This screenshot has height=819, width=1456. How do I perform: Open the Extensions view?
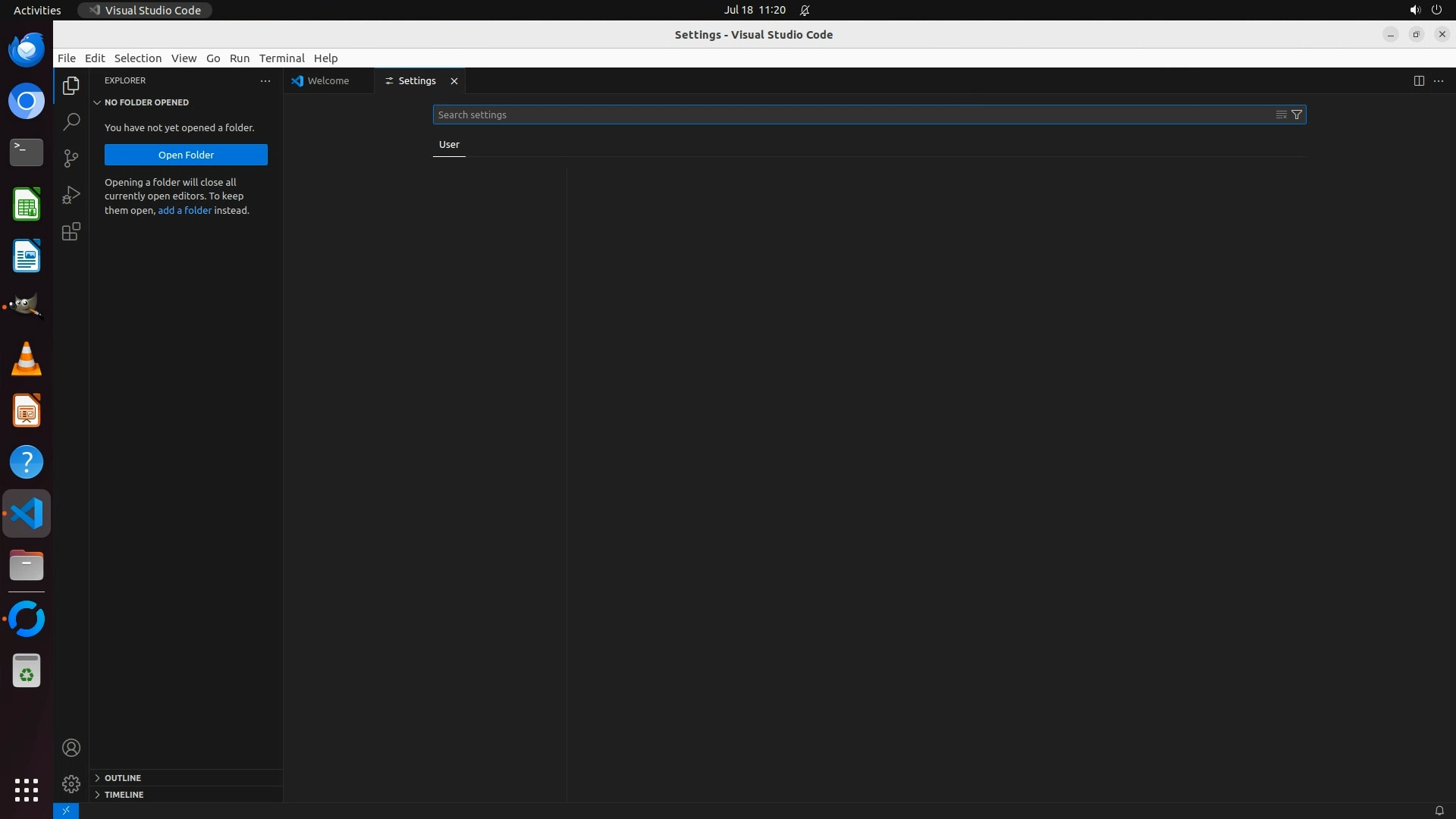tap(71, 231)
